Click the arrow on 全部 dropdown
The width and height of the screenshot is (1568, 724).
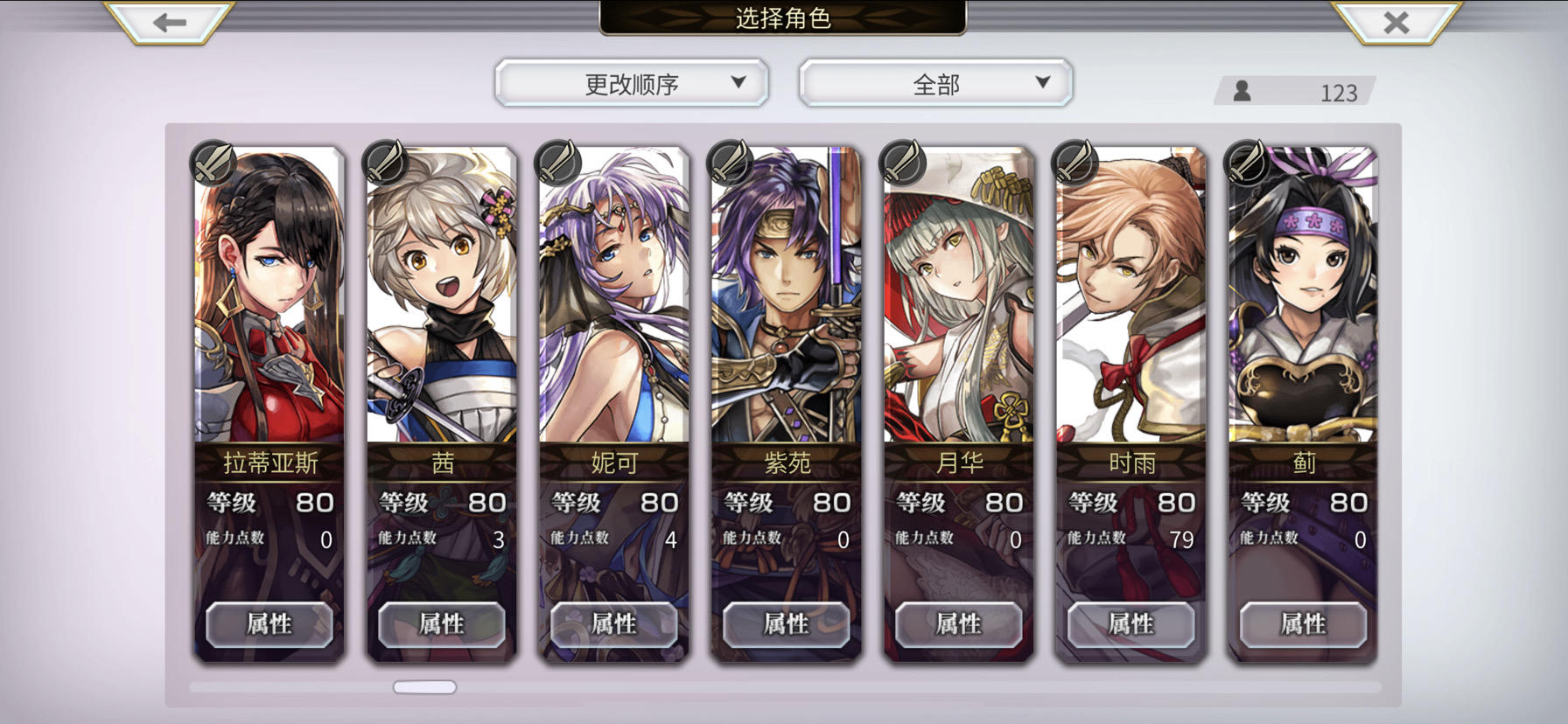click(x=1042, y=82)
